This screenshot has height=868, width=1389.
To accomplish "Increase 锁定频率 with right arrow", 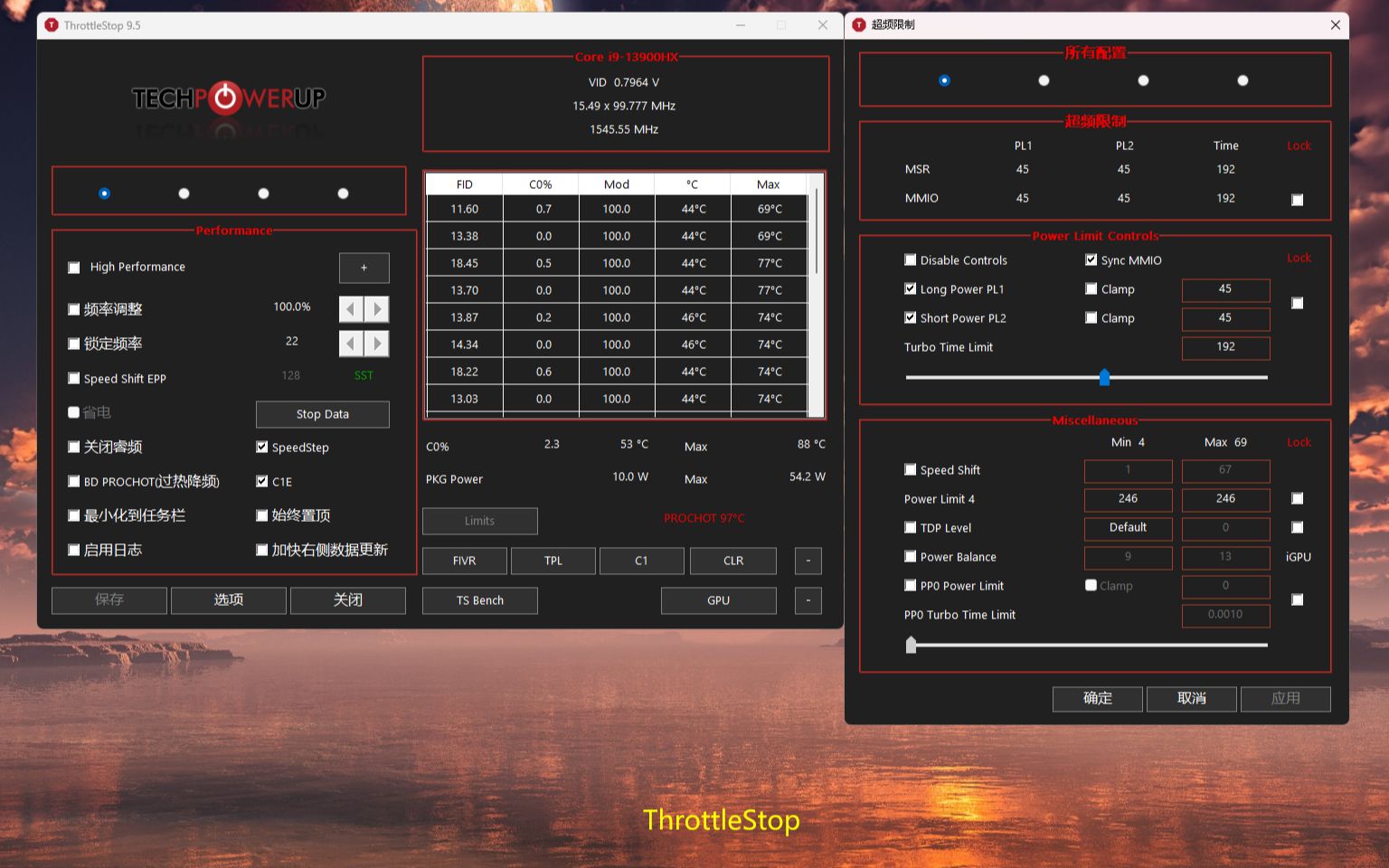I will point(377,344).
